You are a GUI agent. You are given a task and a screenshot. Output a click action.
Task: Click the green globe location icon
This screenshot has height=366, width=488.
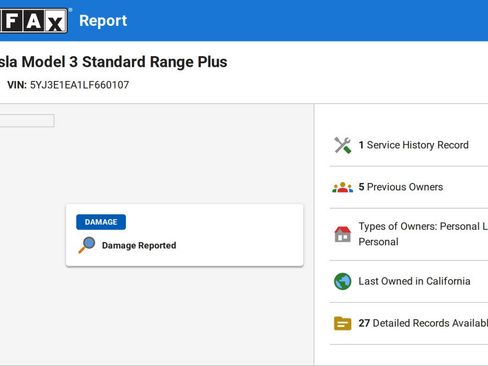[x=343, y=281]
